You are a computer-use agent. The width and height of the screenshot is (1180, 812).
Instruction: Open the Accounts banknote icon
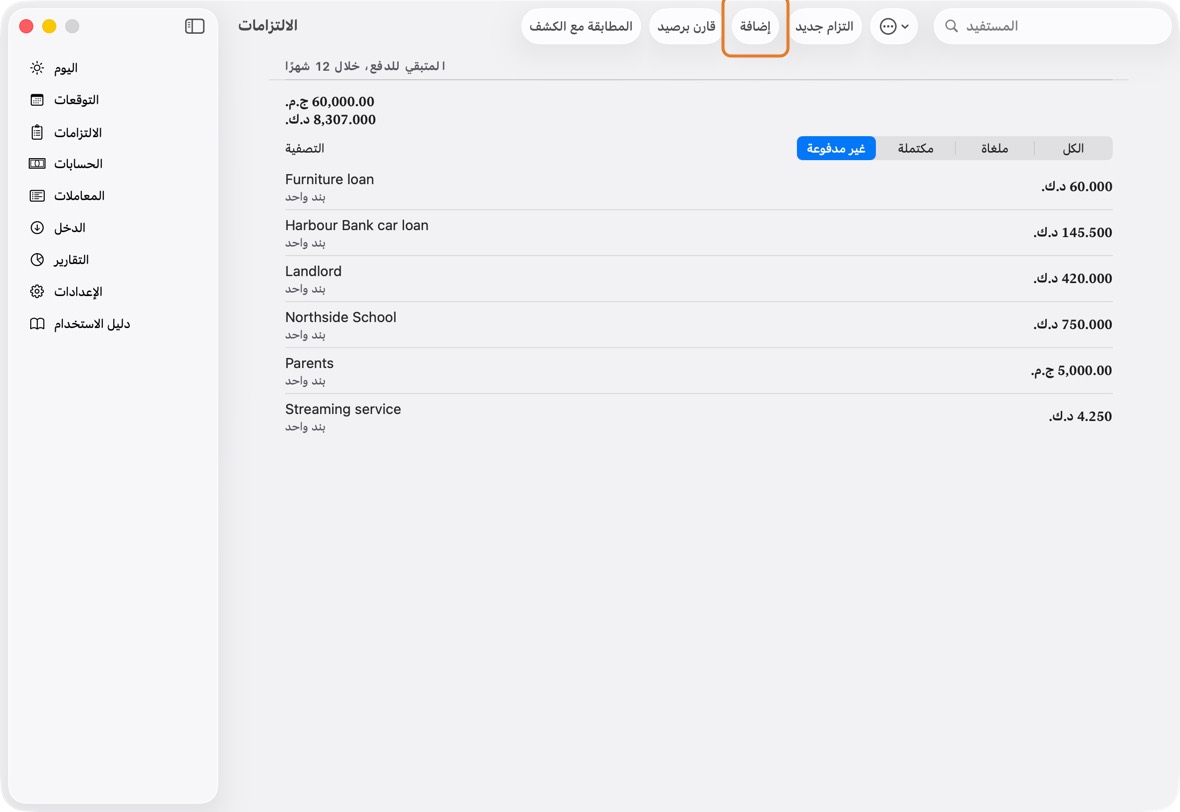click(x=37, y=164)
